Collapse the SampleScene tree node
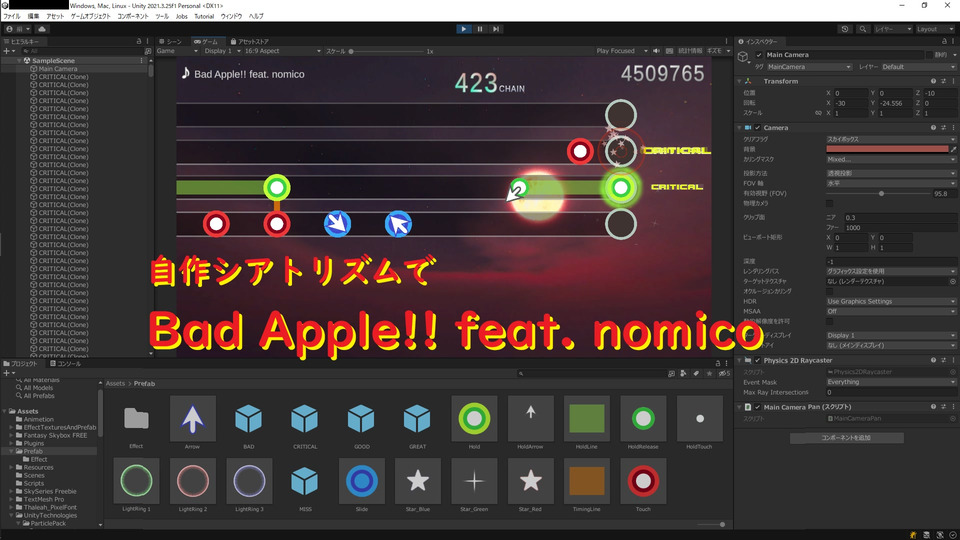Screen dimensions: 960x540 coord(19,61)
